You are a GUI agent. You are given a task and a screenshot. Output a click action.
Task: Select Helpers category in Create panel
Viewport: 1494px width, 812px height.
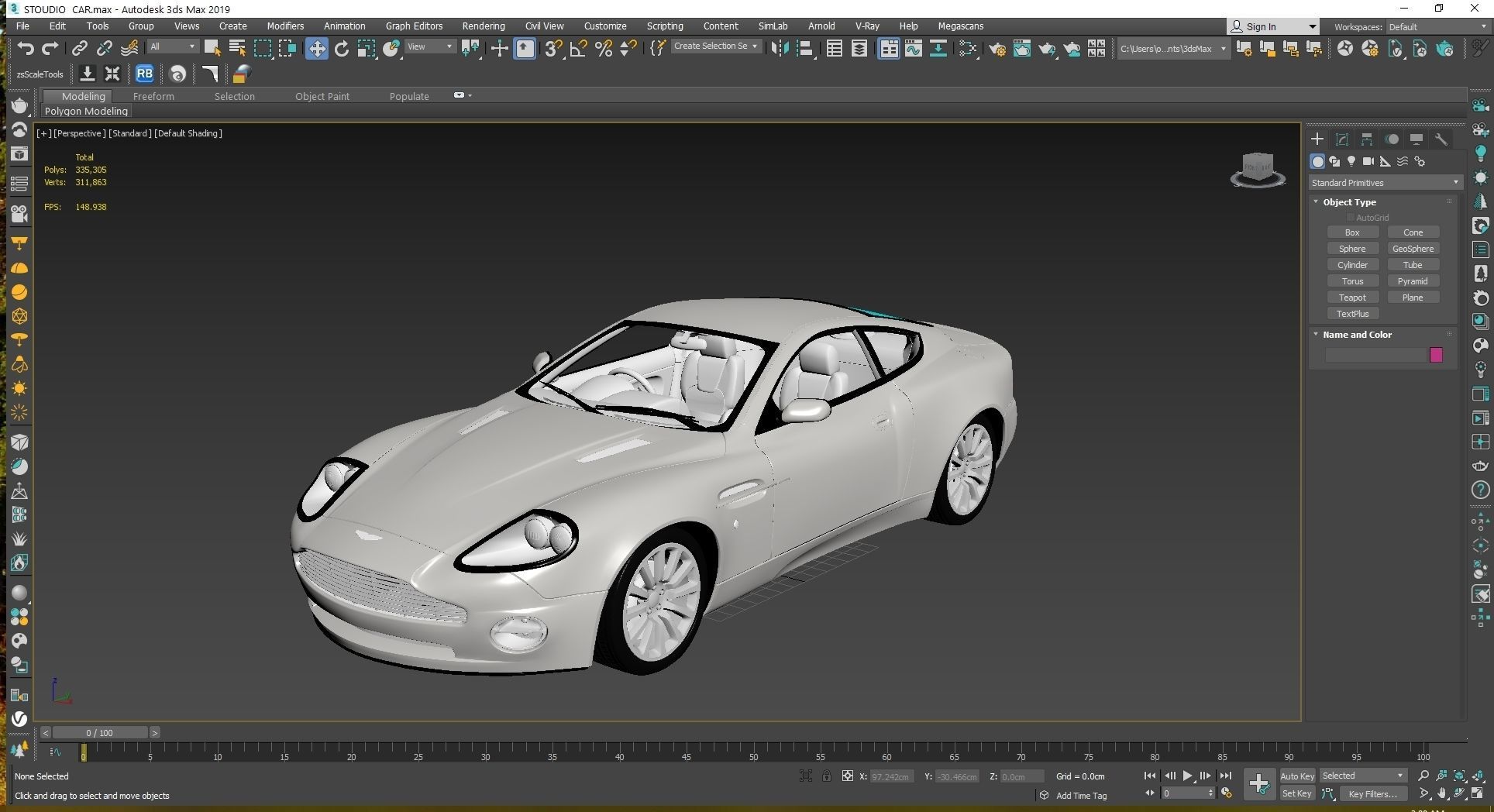click(1386, 161)
